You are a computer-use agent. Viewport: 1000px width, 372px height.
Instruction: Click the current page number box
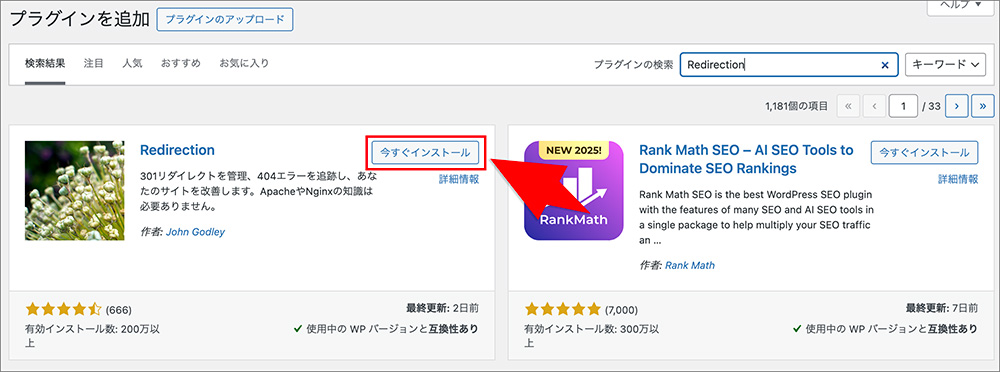pos(903,106)
